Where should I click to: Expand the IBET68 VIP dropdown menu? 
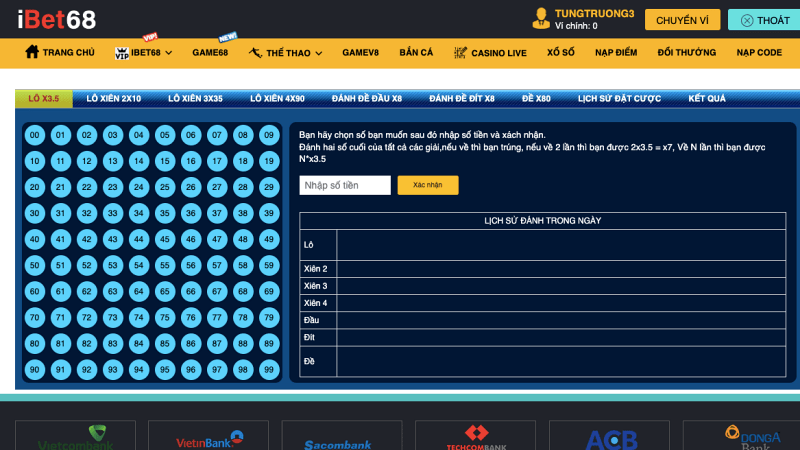click(145, 52)
